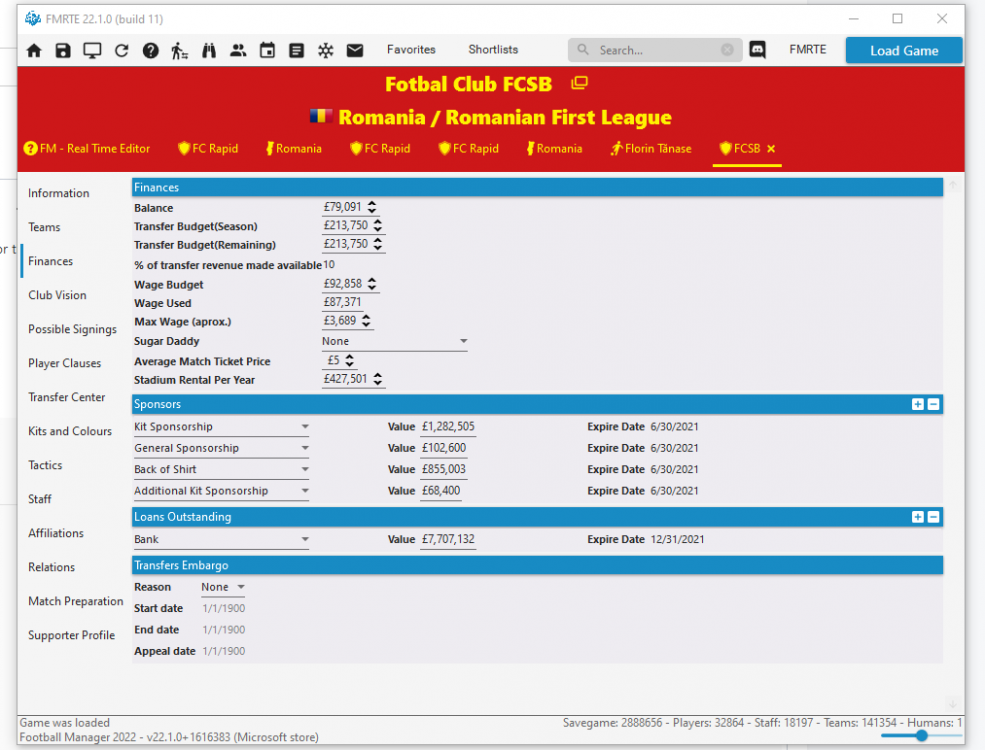Open the Player Clauses section
The height and width of the screenshot is (750, 985).
64,363
